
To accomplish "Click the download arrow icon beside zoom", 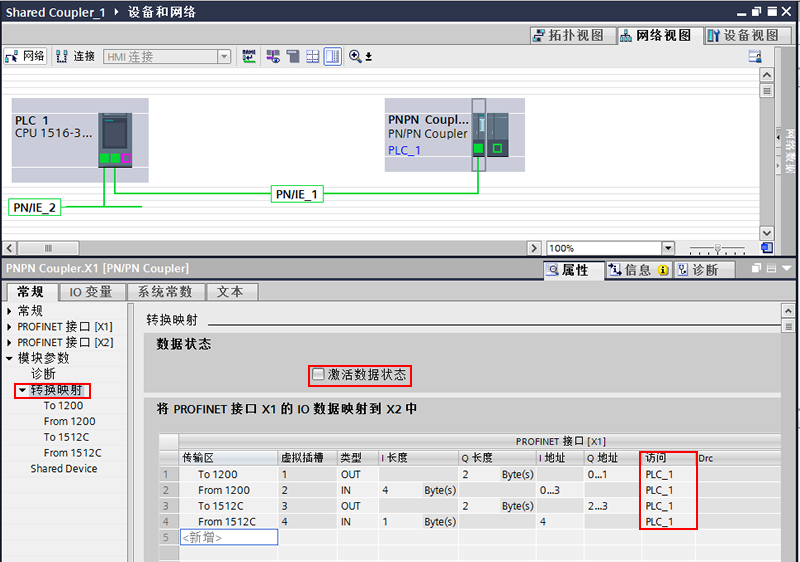I will click(368, 57).
